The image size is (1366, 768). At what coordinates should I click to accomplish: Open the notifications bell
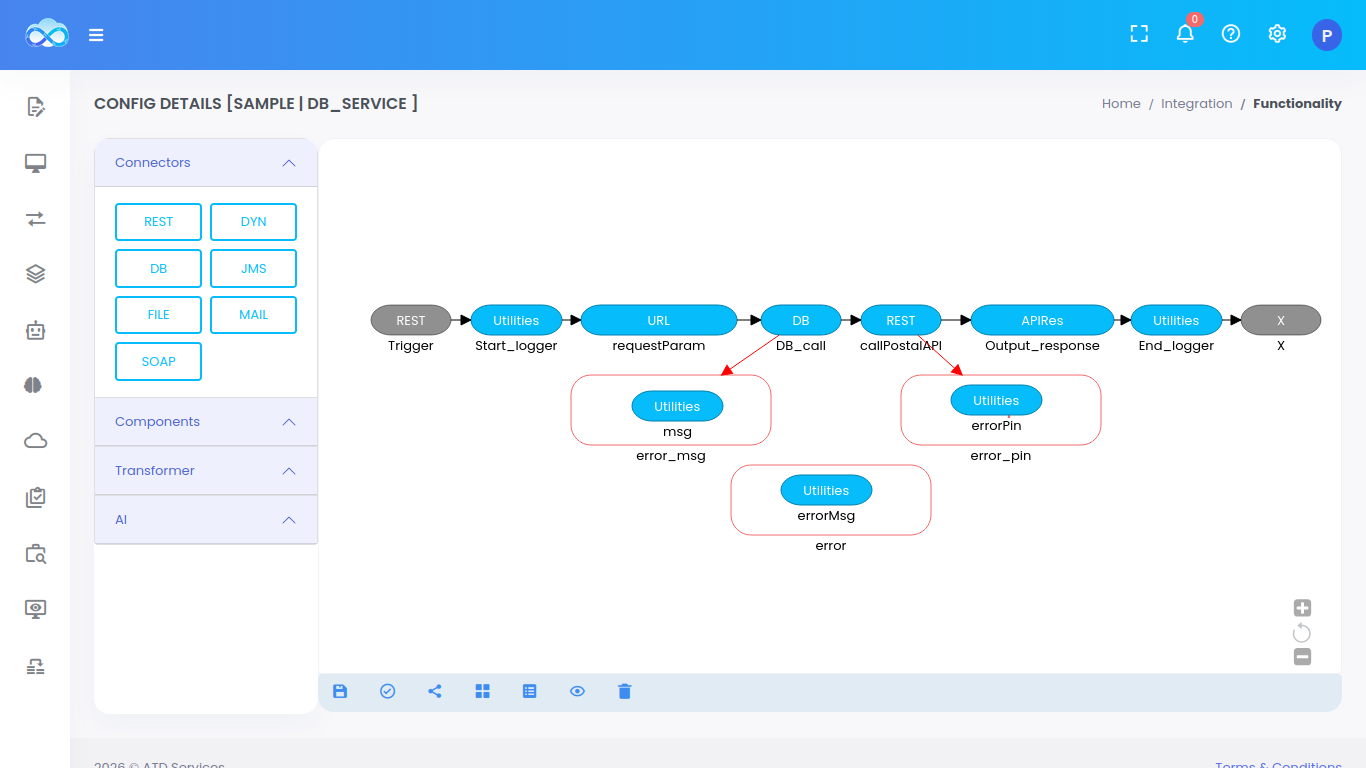(x=1185, y=34)
